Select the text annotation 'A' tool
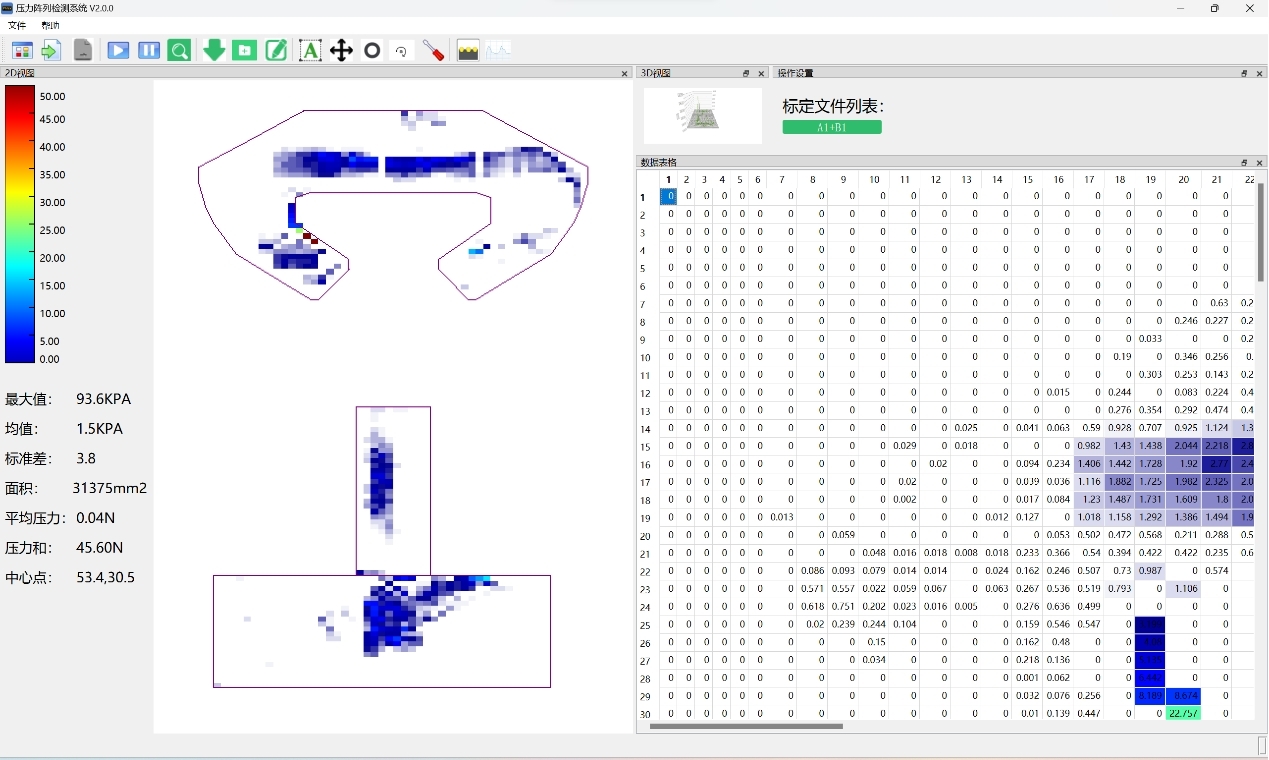The width and height of the screenshot is (1269, 760). pyautogui.click(x=310, y=50)
